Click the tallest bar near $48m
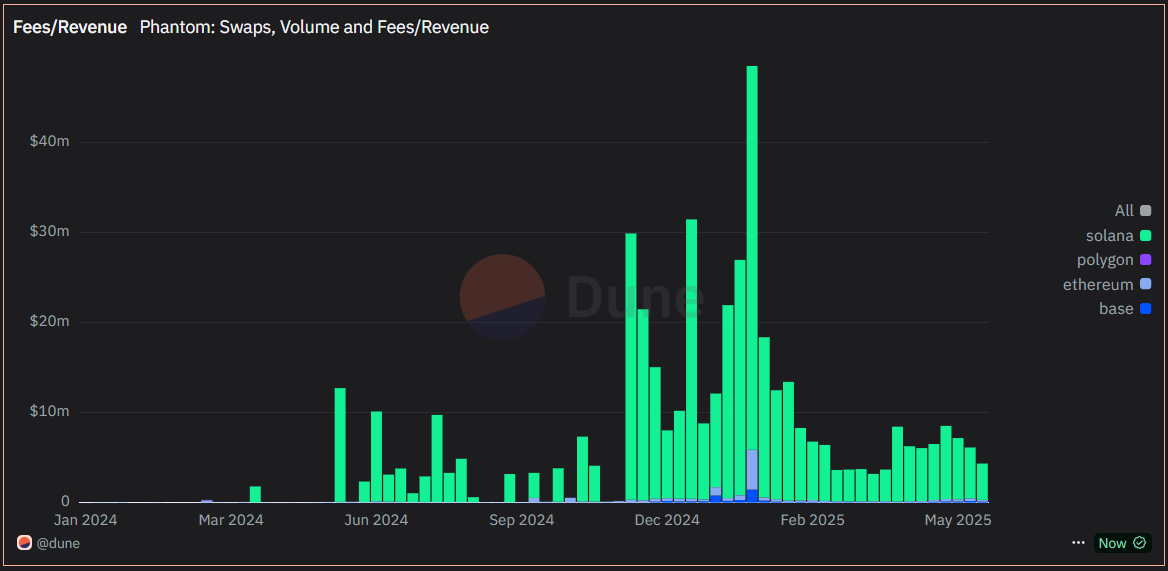The image size is (1168, 571). pos(752,284)
